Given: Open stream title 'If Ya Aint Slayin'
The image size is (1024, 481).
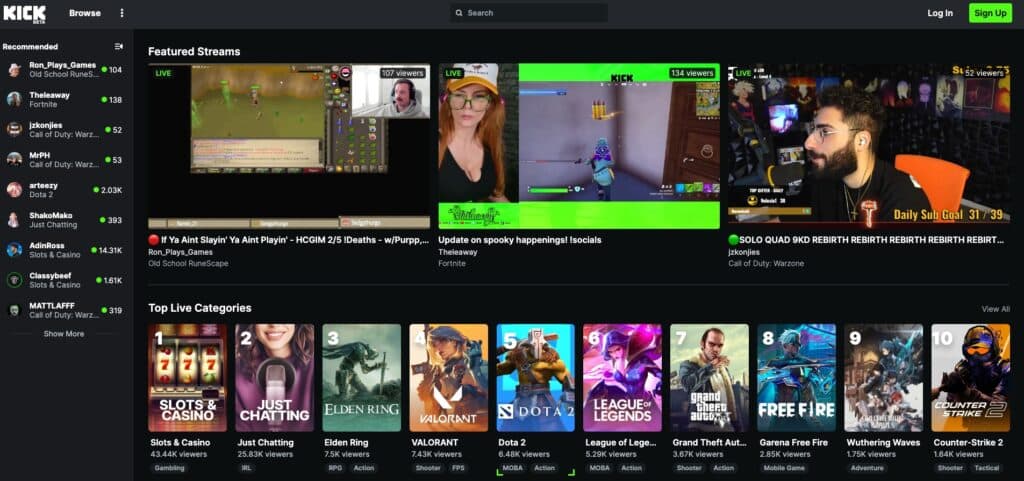Looking at the screenshot, I should (x=289, y=240).
